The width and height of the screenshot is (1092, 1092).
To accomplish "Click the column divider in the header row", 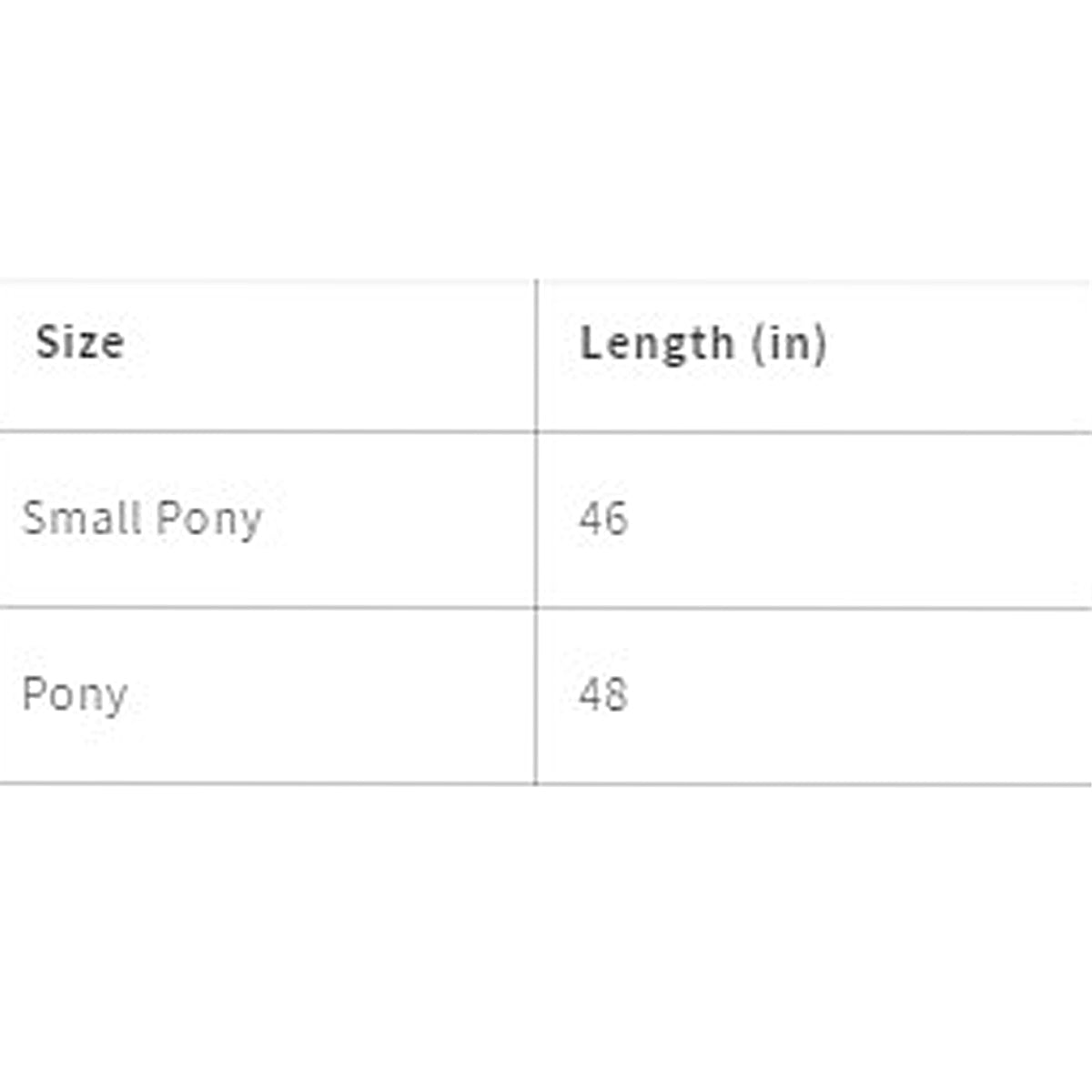I will coord(536,355).
